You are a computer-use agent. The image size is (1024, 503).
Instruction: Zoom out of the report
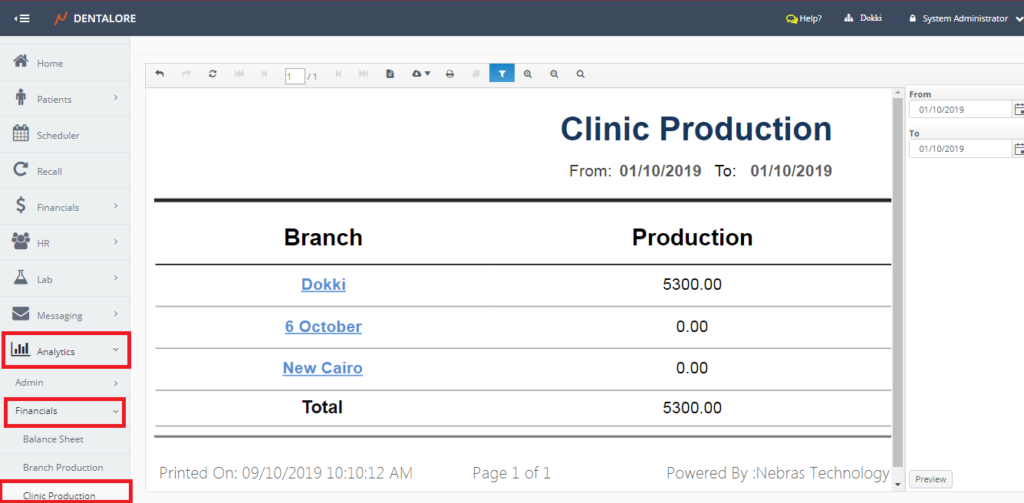(x=554, y=74)
